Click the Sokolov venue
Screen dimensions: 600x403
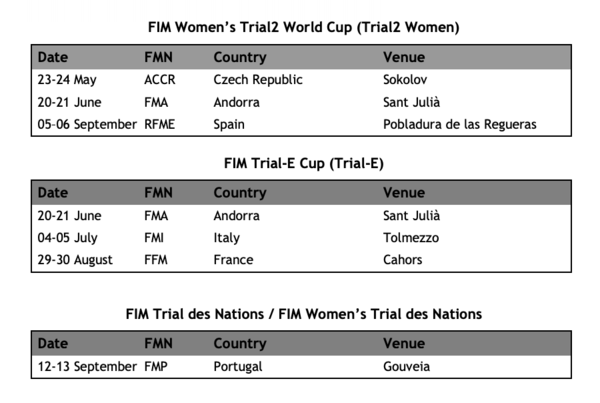[405, 80]
